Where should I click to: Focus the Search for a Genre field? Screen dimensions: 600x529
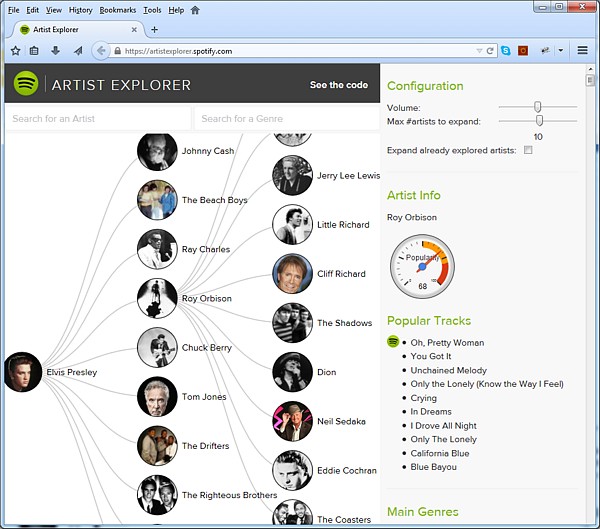coord(287,119)
